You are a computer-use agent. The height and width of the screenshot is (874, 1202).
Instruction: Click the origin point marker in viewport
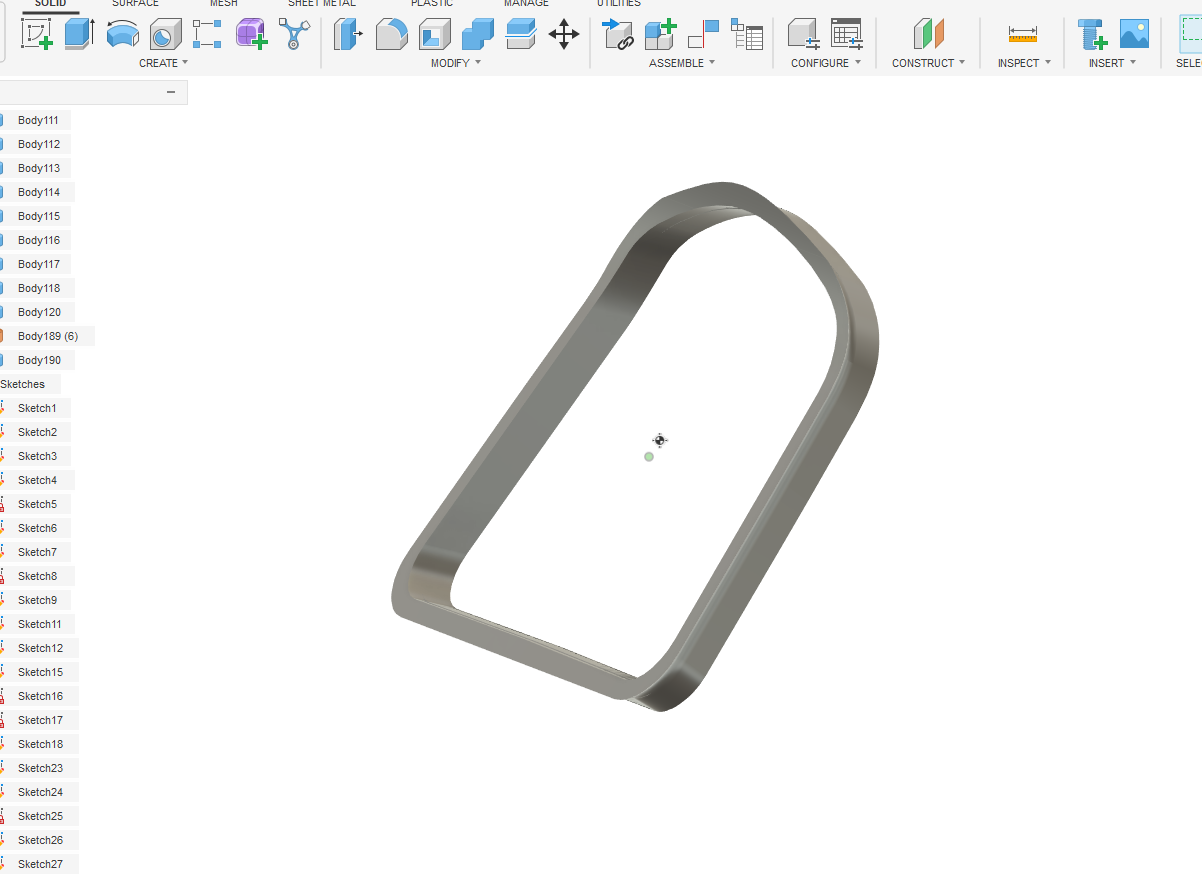coord(660,440)
